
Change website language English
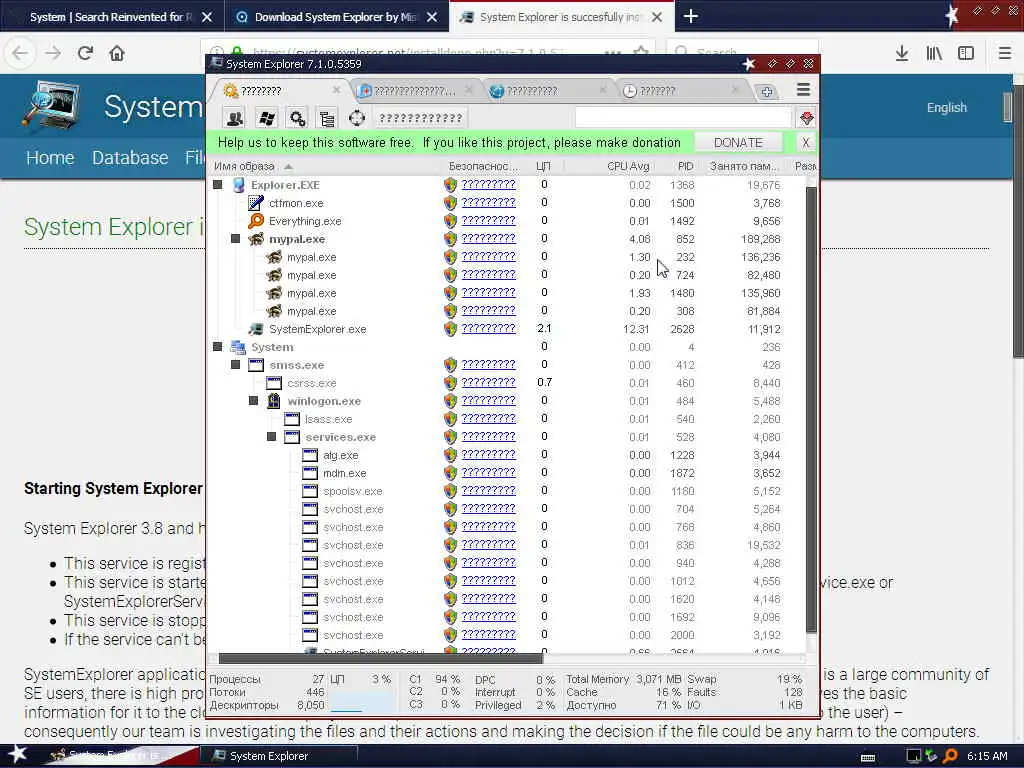(947, 108)
